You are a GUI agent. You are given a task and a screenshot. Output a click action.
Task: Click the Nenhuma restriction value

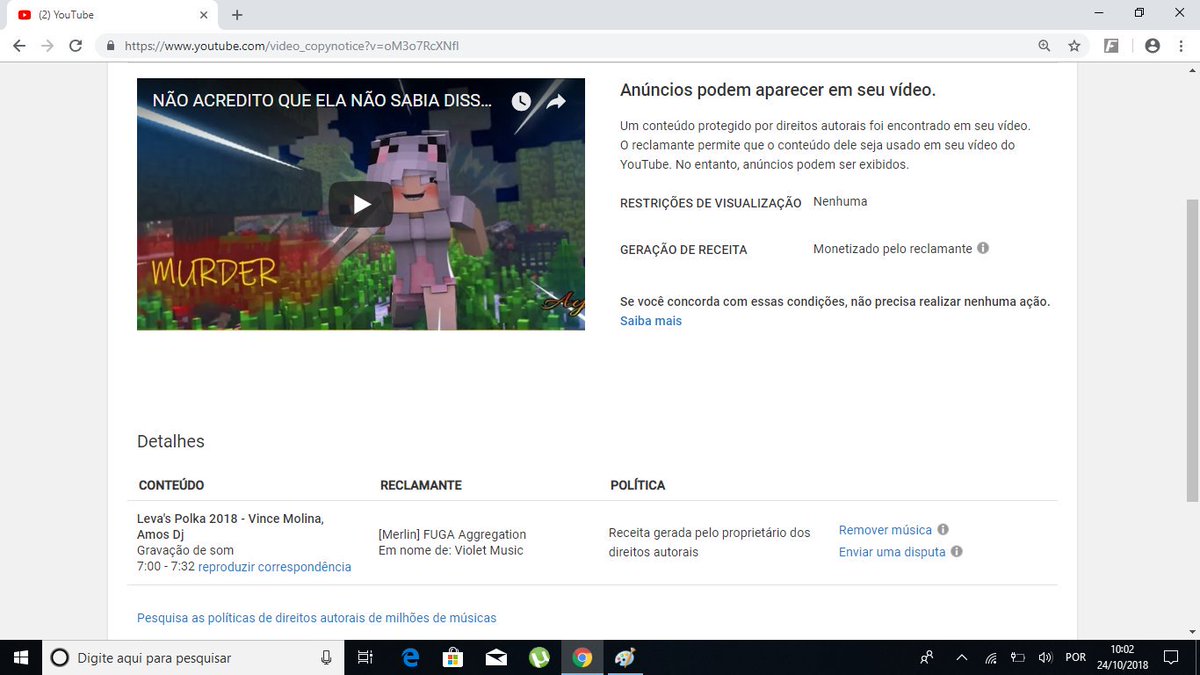click(x=840, y=201)
